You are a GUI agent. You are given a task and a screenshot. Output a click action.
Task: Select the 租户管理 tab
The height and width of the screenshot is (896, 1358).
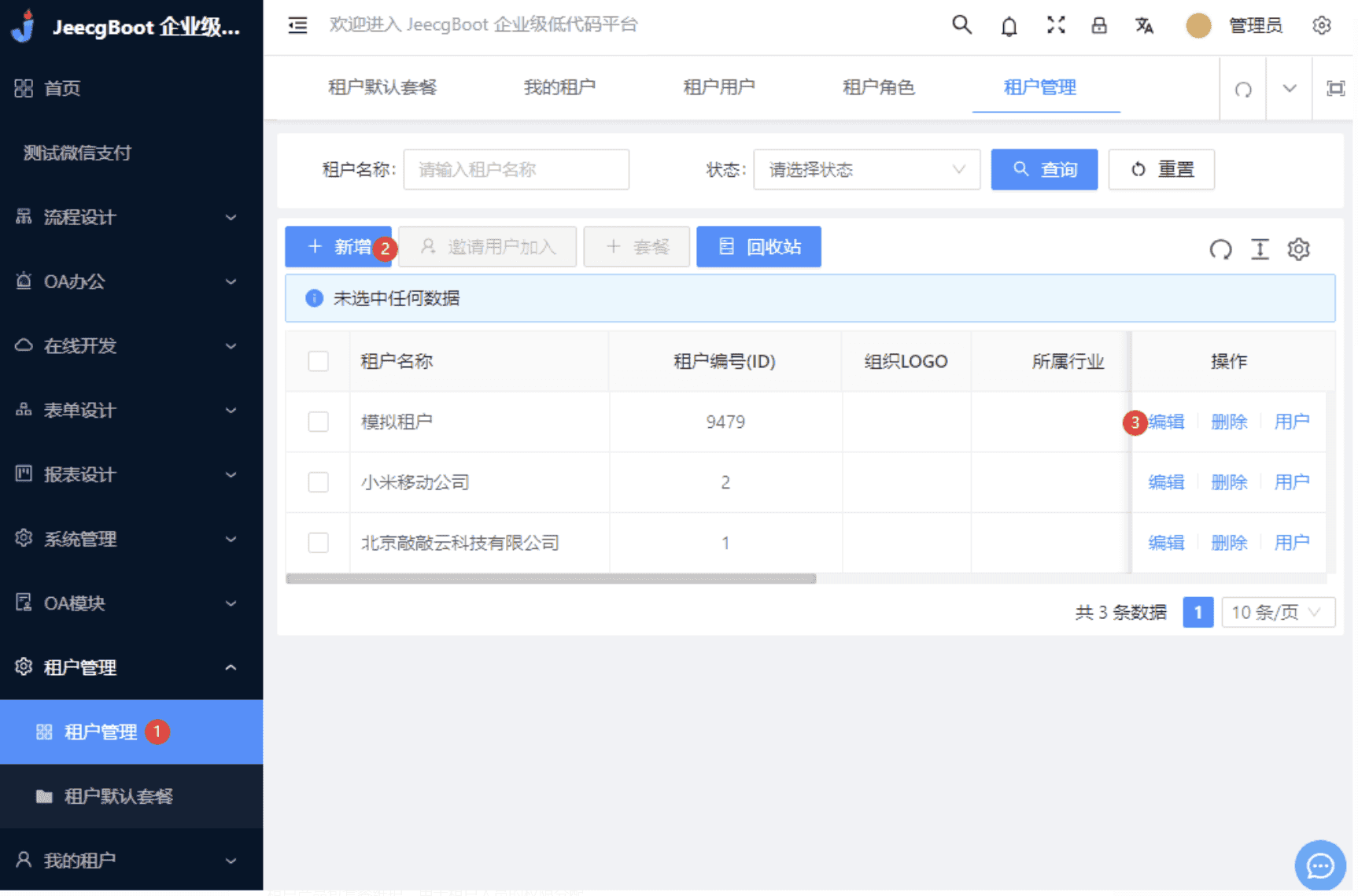(x=1040, y=87)
